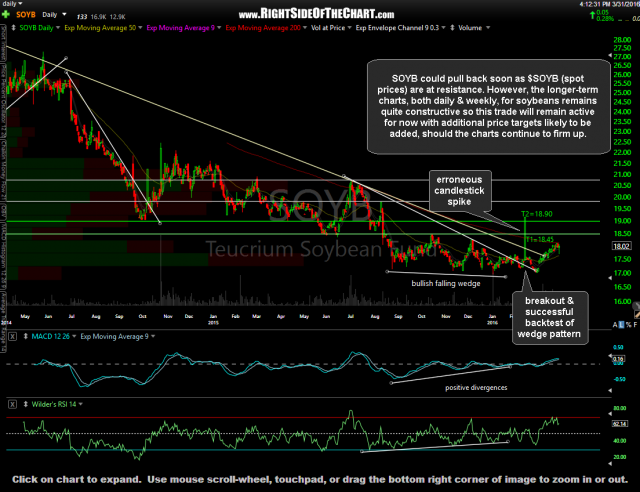Click the arrow at the MACD panel's bottom edge
Viewport: 640px width, 492px height.
(x=610, y=391)
